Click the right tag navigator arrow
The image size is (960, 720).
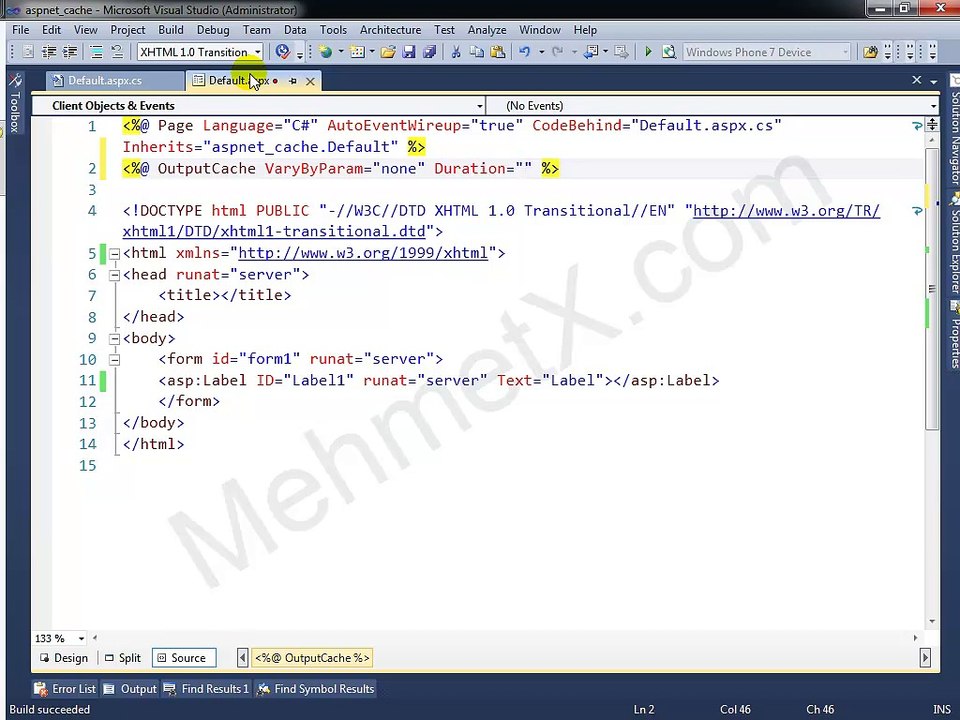(x=925, y=658)
